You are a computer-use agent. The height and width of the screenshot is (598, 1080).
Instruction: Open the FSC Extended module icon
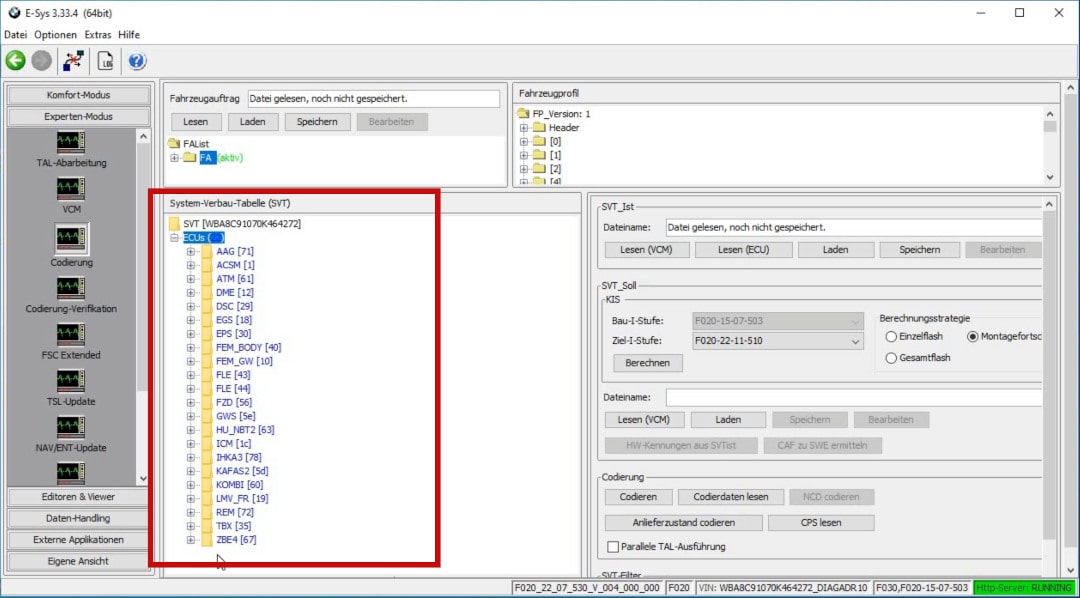pos(71,334)
